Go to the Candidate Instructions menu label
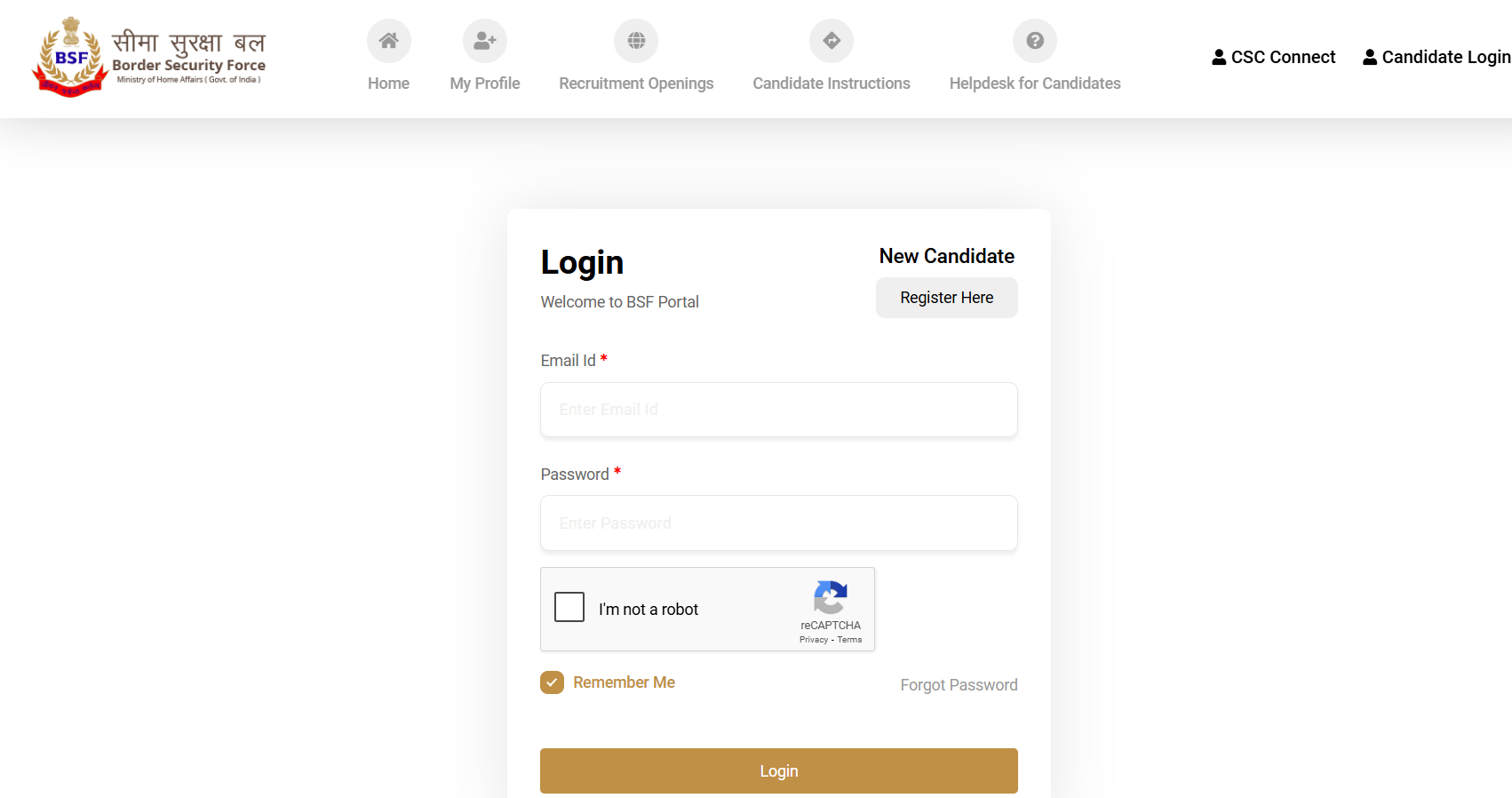1512x798 pixels. point(832,84)
